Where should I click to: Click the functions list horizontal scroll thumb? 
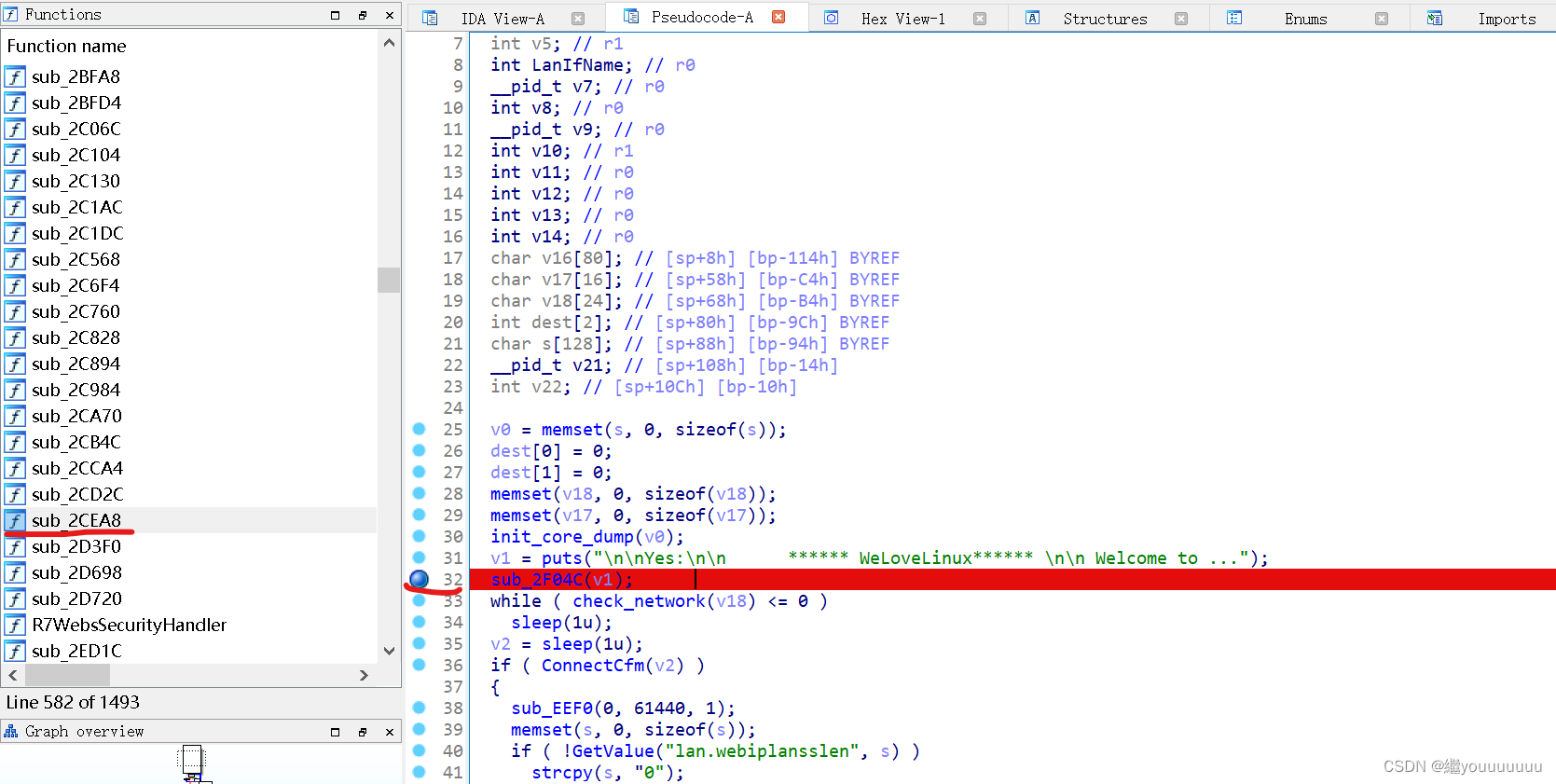coord(68,675)
